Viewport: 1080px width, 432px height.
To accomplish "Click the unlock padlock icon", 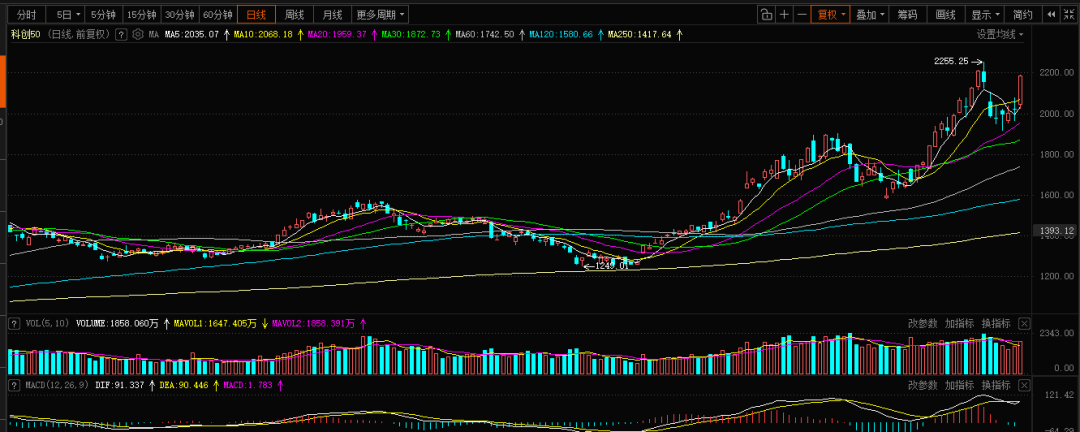I will (766, 14).
